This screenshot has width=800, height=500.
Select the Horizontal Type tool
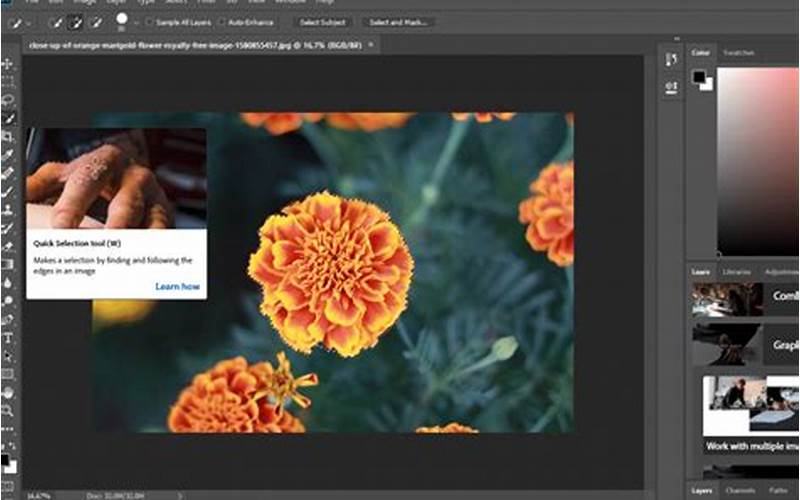coord(8,338)
